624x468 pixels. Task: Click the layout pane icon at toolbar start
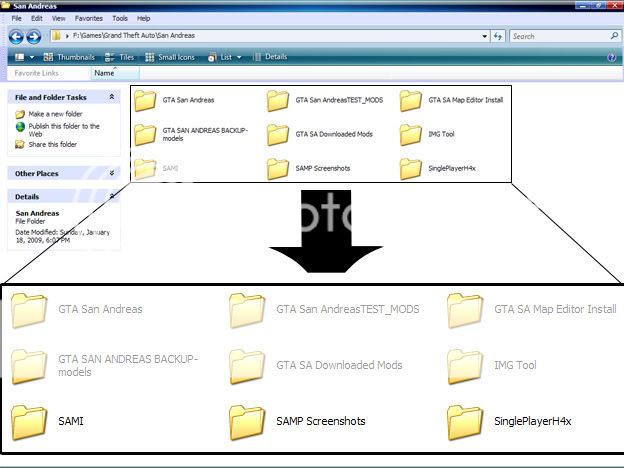tap(19, 57)
